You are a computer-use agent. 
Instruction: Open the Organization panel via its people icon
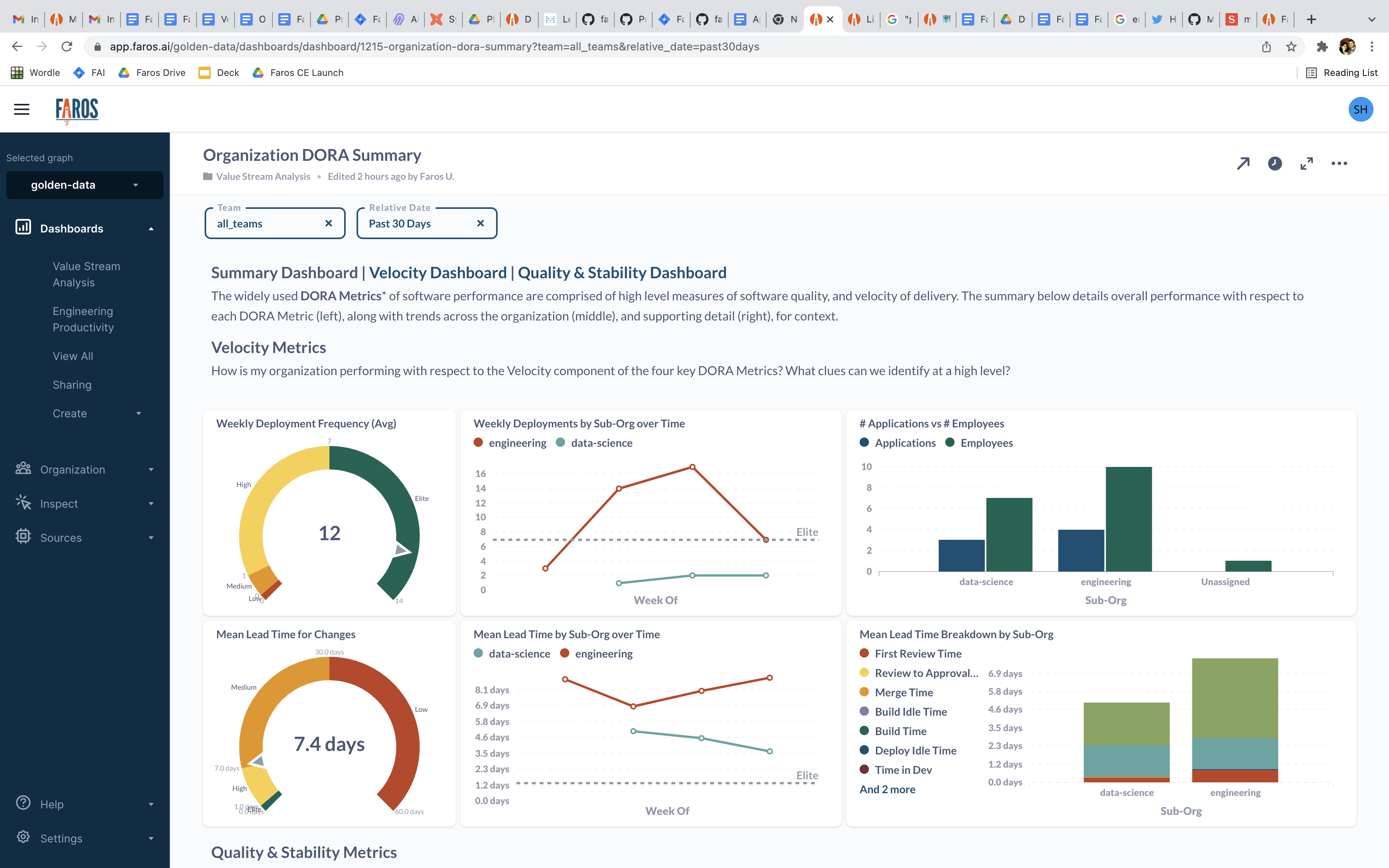[x=23, y=469]
